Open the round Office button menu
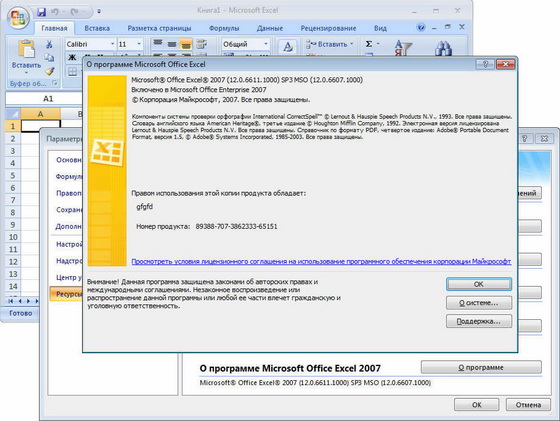560x421 pixels. click(x=19, y=17)
